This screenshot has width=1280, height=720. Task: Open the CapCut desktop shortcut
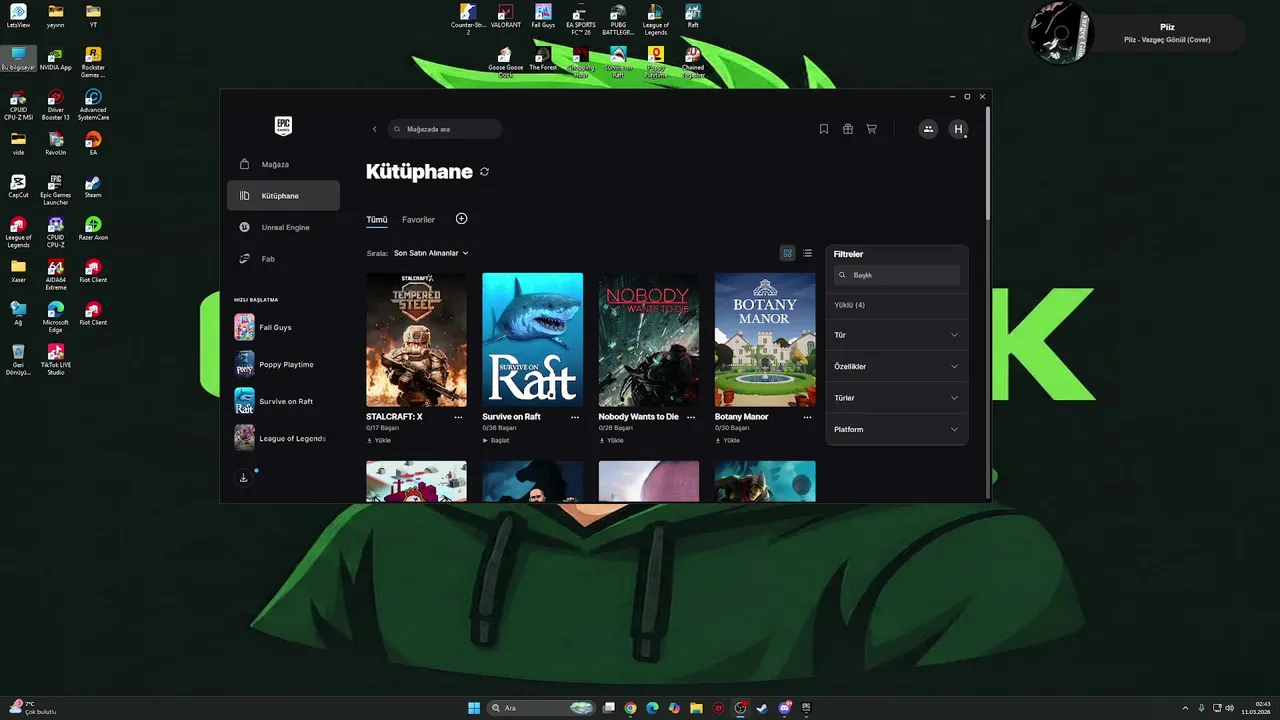tap(18, 186)
